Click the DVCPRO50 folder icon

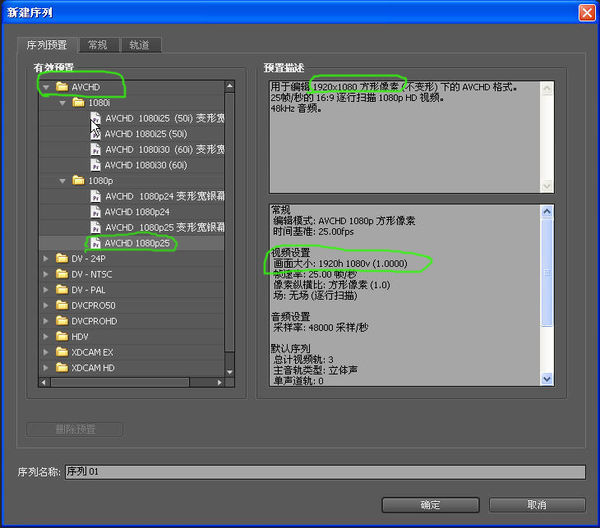point(61,305)
